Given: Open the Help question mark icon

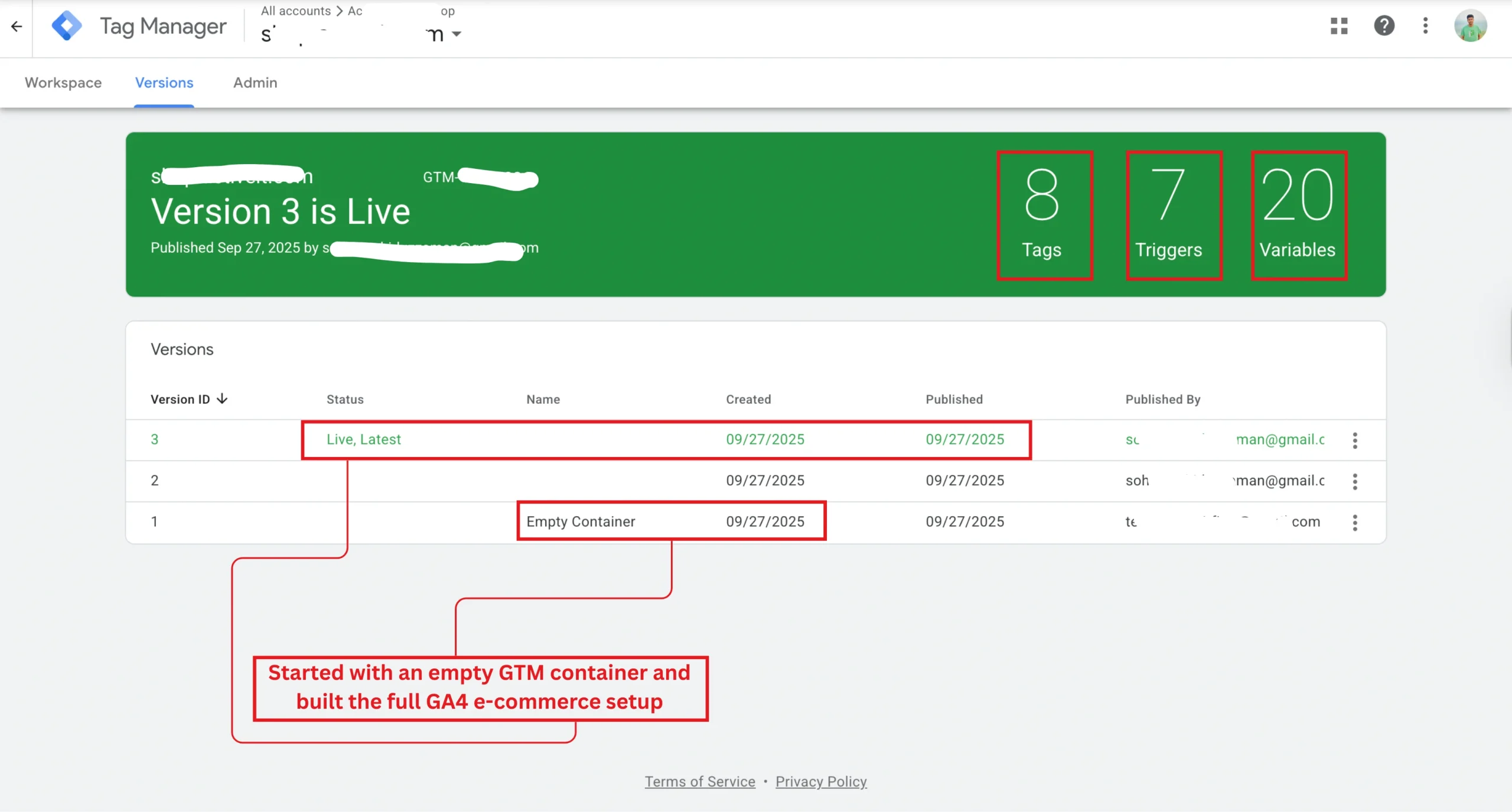Looking at the screenshot, I should click(x=1384, y=26).
